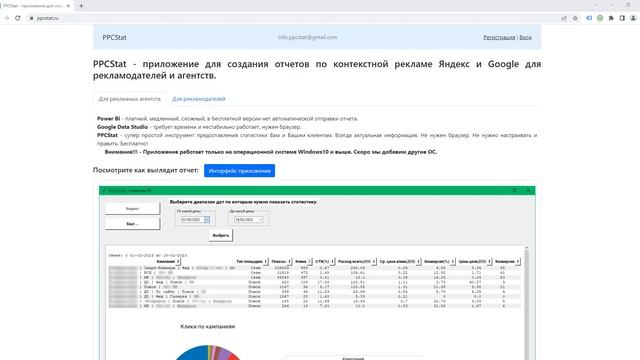Reload the ppcstat.ru page

[x=18, y=18]
